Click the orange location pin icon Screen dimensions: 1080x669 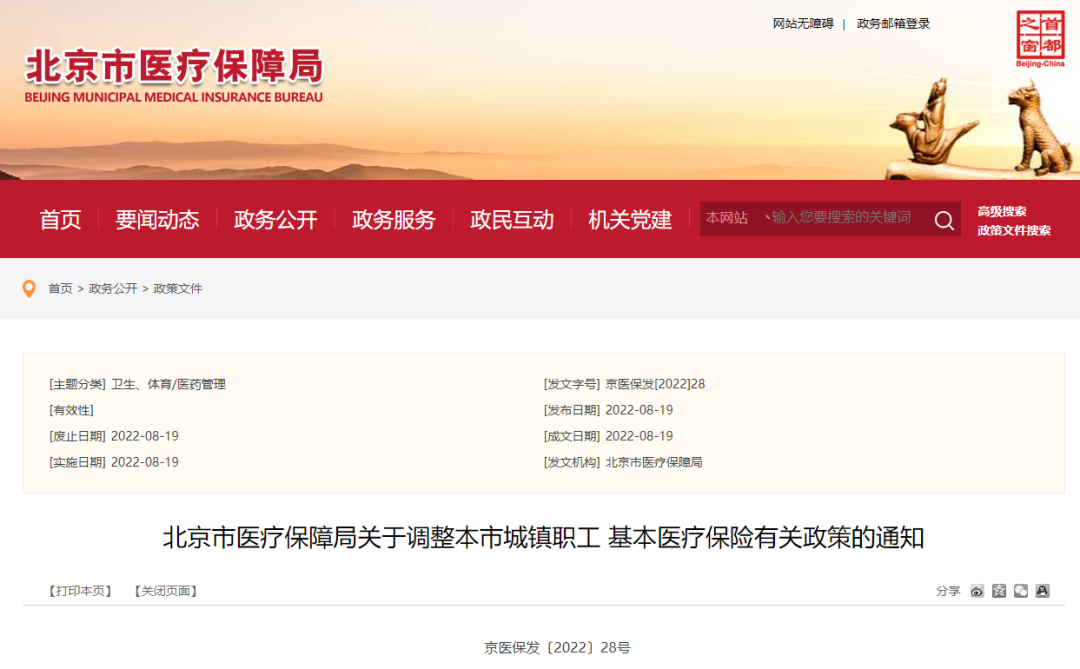pos(29,289)
